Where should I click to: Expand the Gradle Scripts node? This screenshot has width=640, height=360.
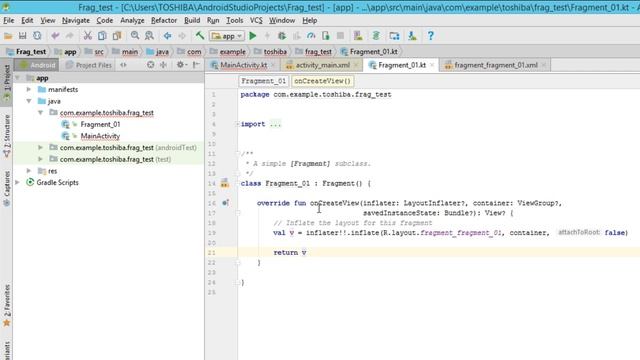coord(18,182)
